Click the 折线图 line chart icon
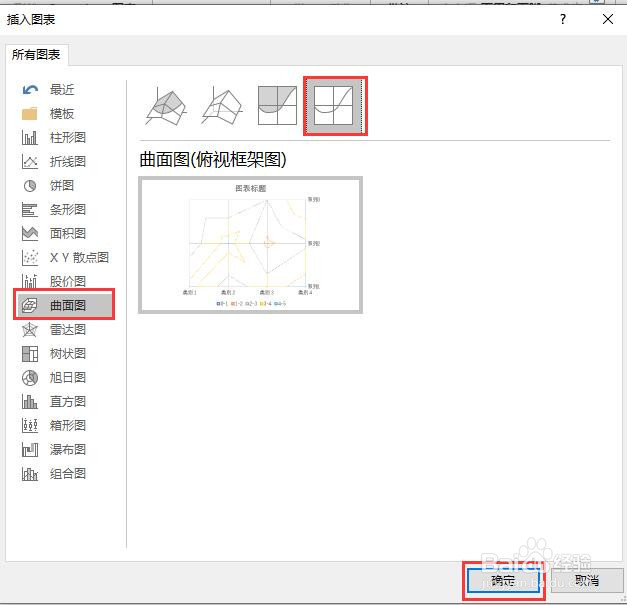This screenshot has width=627, height=605. 30,162
